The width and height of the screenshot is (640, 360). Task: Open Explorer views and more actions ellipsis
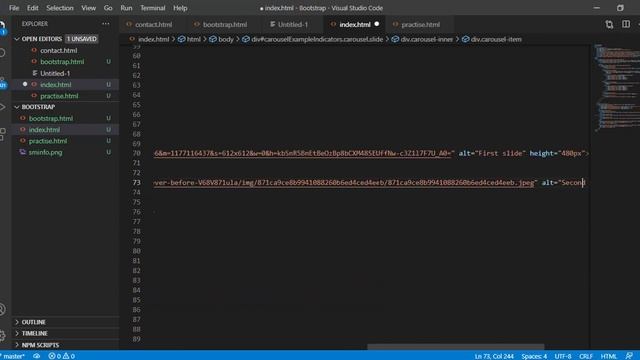[106, 24]
